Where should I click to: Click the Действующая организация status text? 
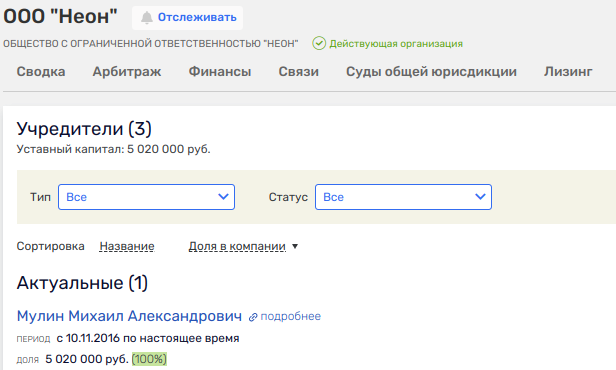(x=396, y=44)
